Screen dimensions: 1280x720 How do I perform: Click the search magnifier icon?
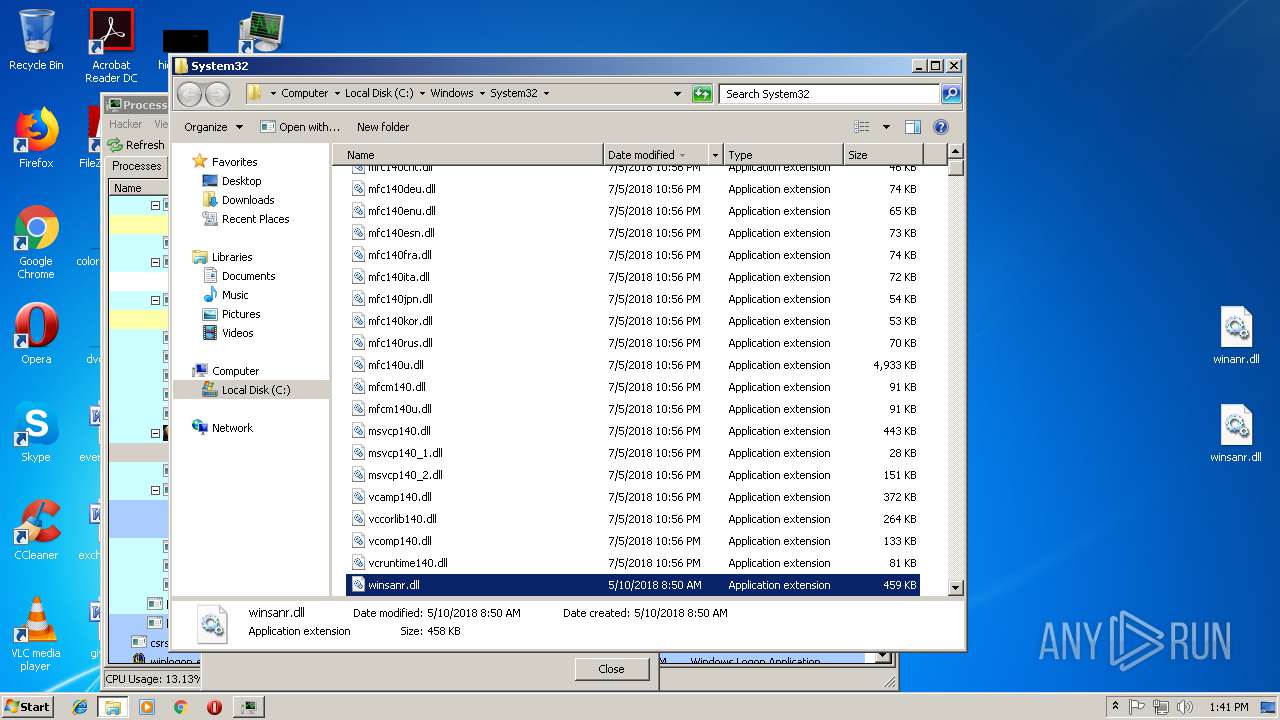[950, 94]
